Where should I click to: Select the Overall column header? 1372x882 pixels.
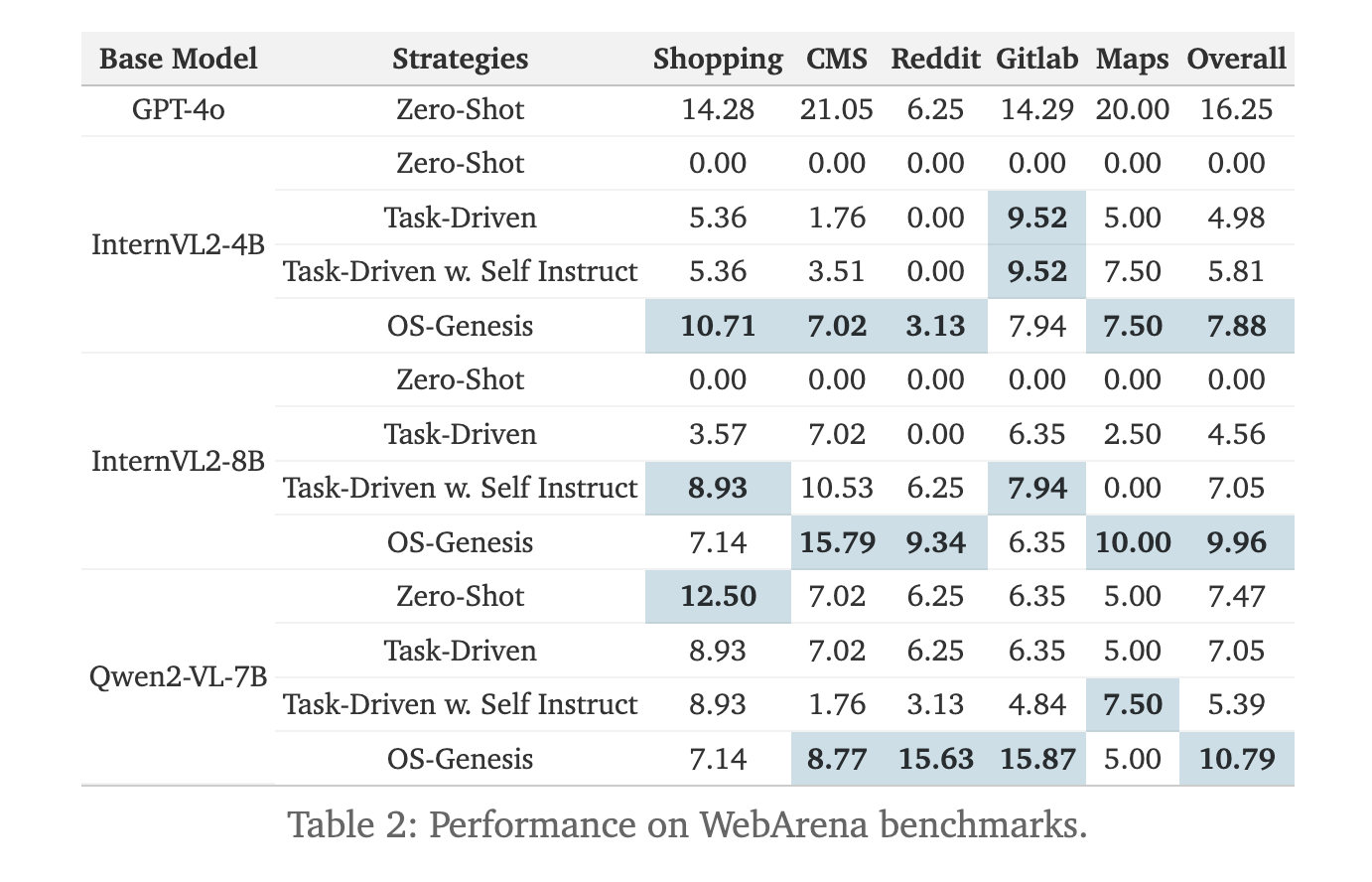1236,59
